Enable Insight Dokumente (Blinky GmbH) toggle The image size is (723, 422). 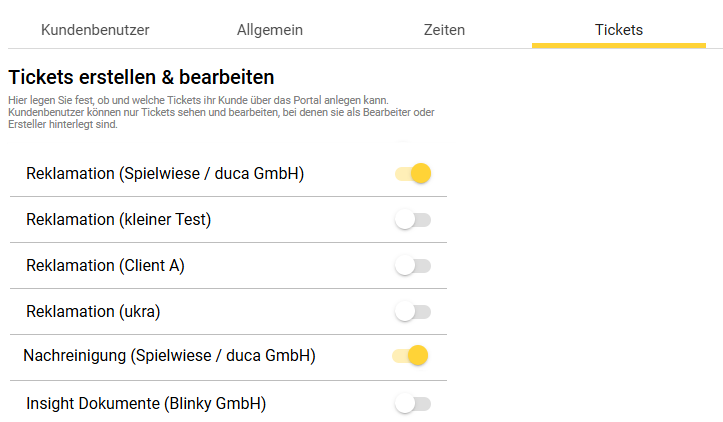click(413, 404)
